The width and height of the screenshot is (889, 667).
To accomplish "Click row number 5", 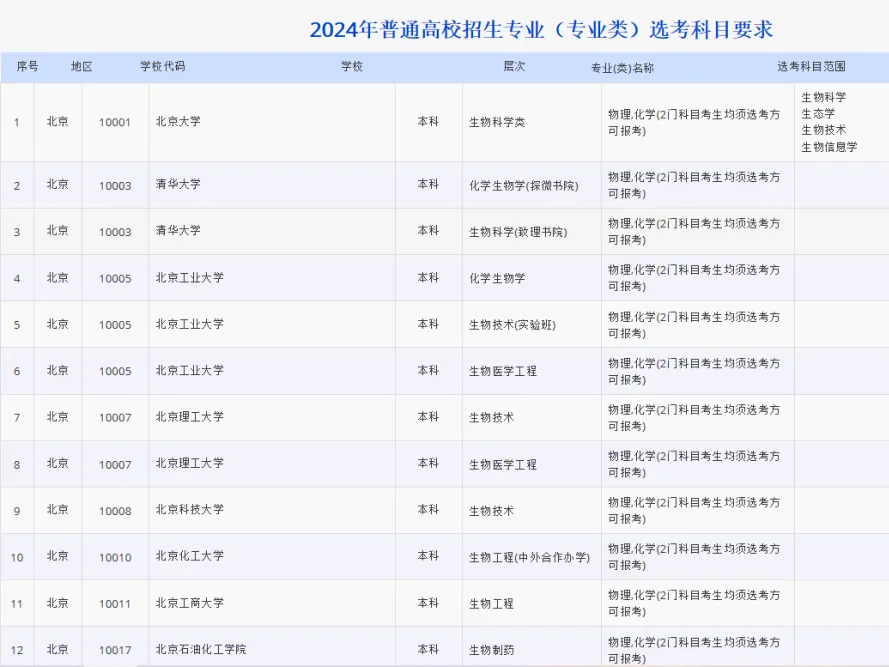I will point(17,325).
